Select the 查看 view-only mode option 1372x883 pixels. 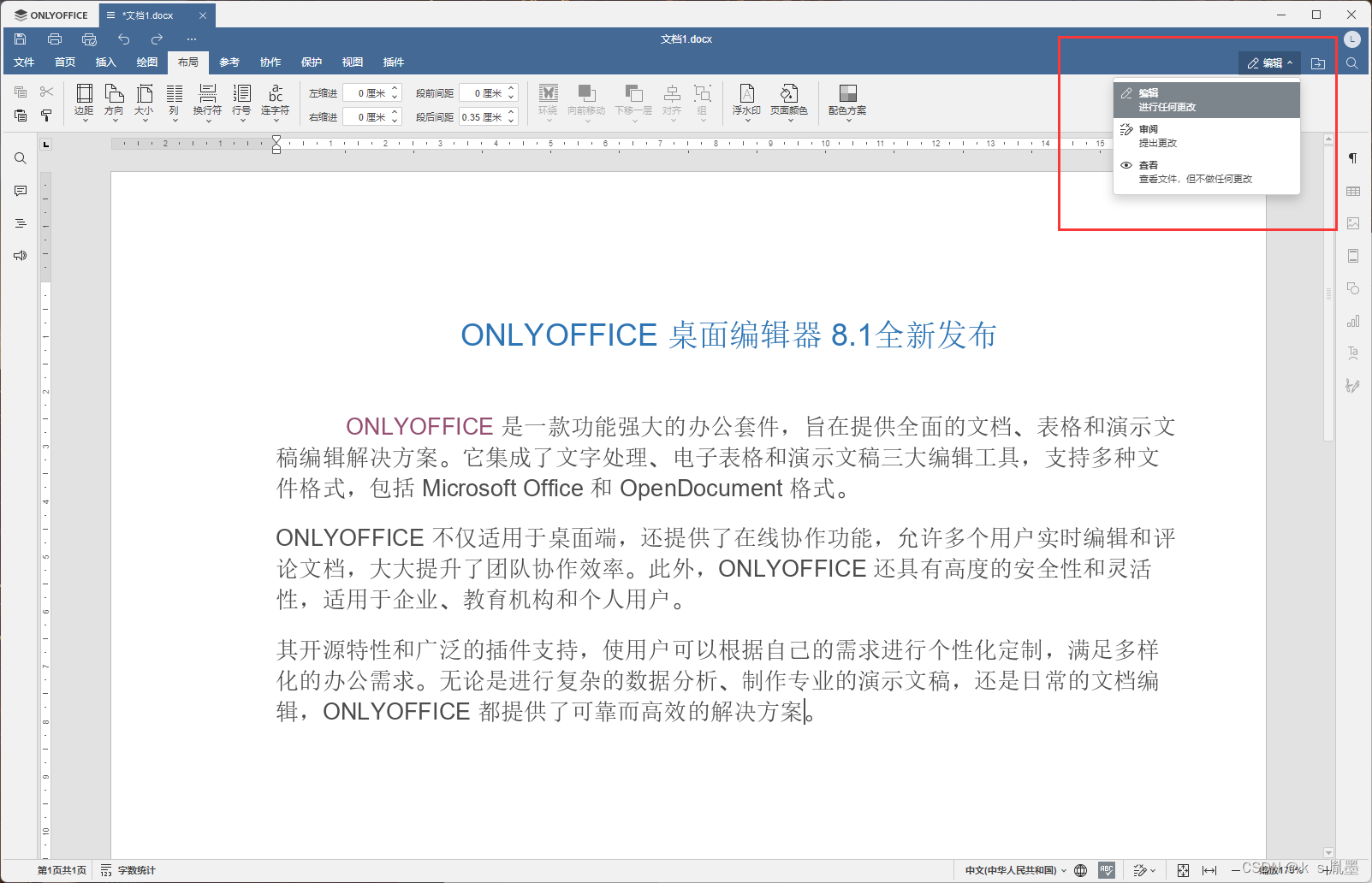click(1207, 172)
